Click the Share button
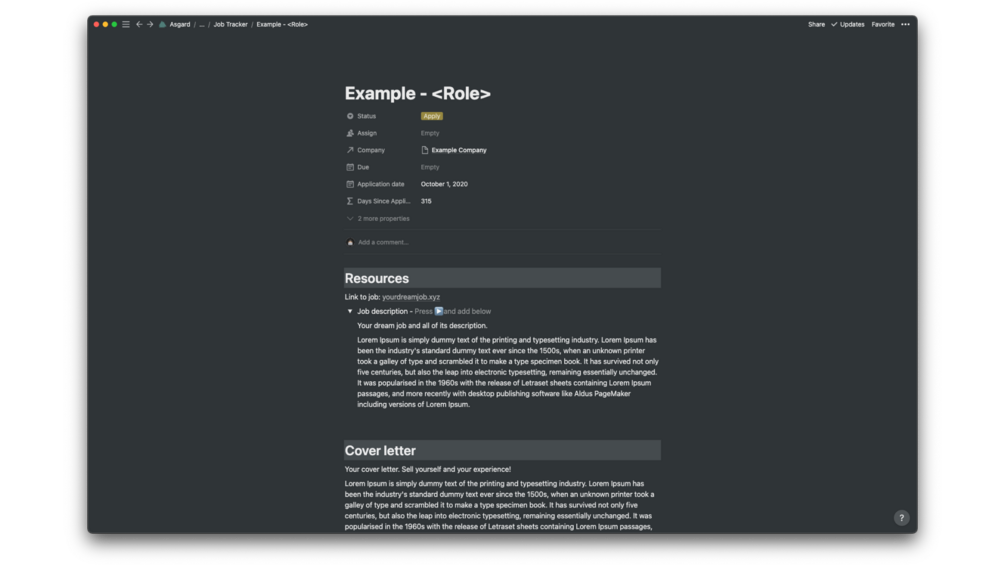This screenshot has width=1005, height=565. (816, 24)
